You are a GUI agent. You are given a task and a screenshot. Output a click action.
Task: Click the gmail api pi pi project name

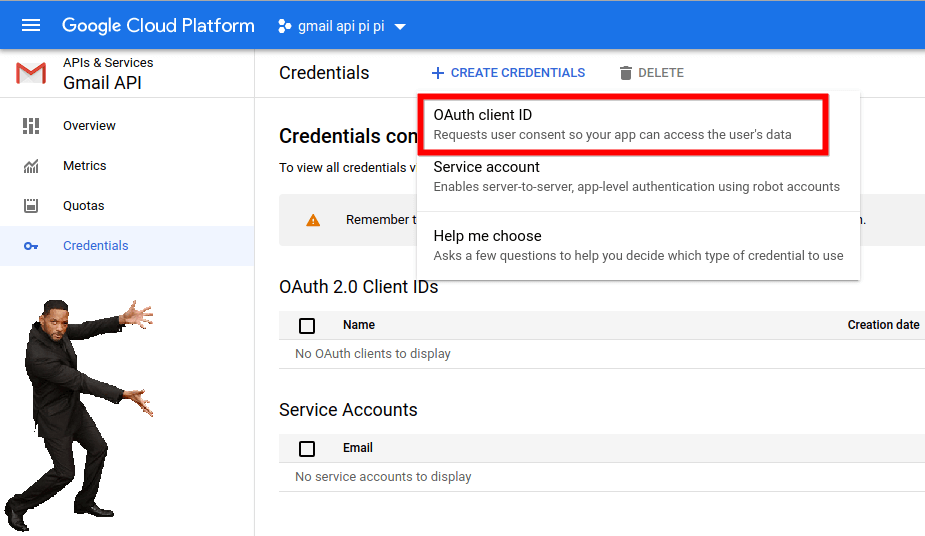(x=341, y=27)
